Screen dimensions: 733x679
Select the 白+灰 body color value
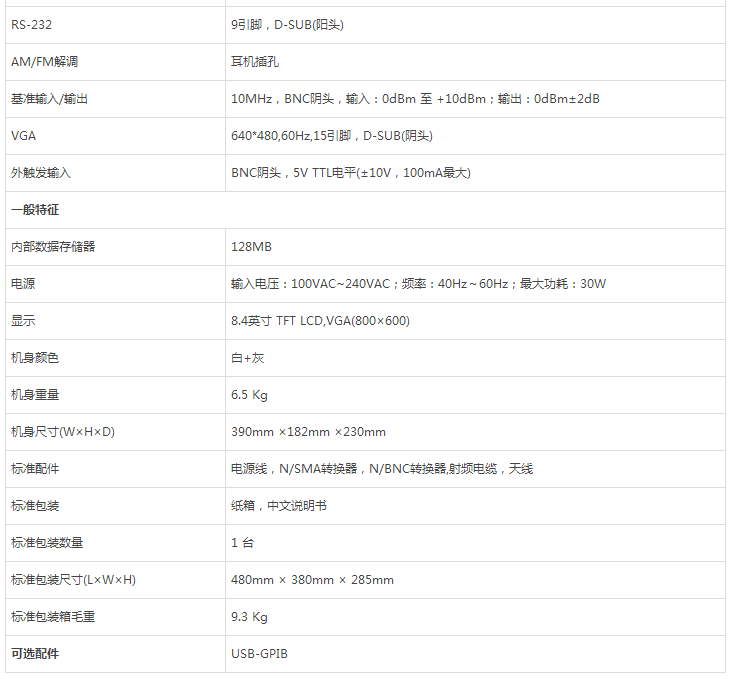click(247, 358)
